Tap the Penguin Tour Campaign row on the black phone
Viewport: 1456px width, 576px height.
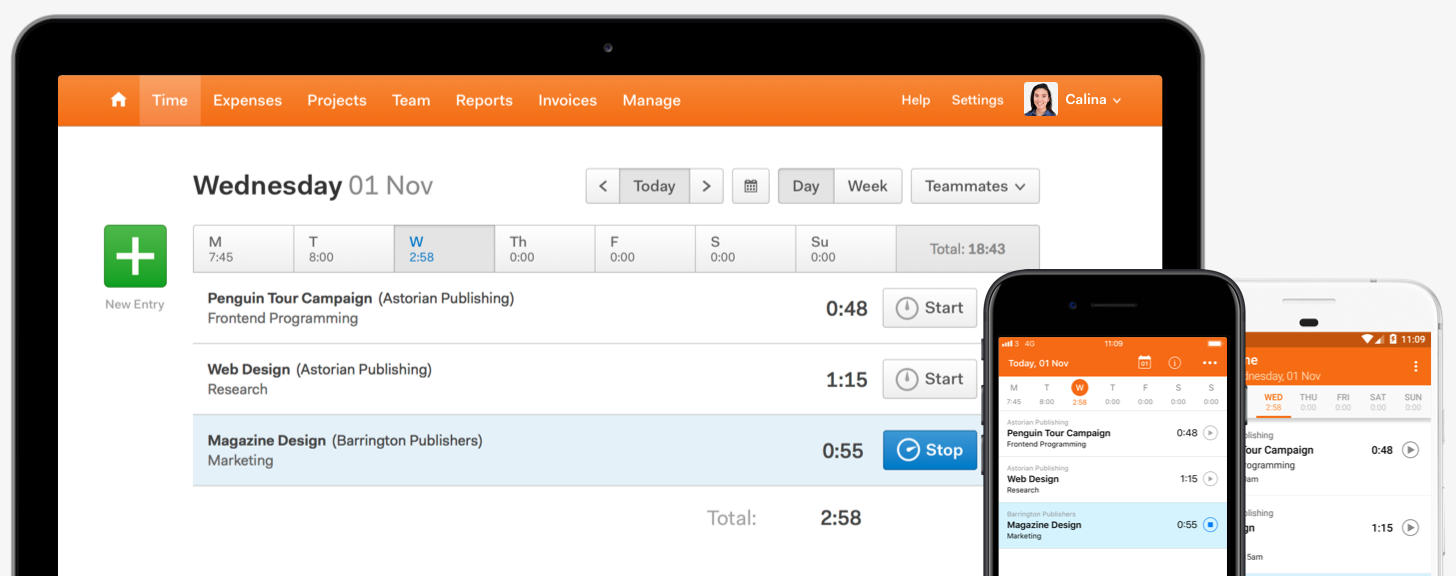coord(1112,434)
